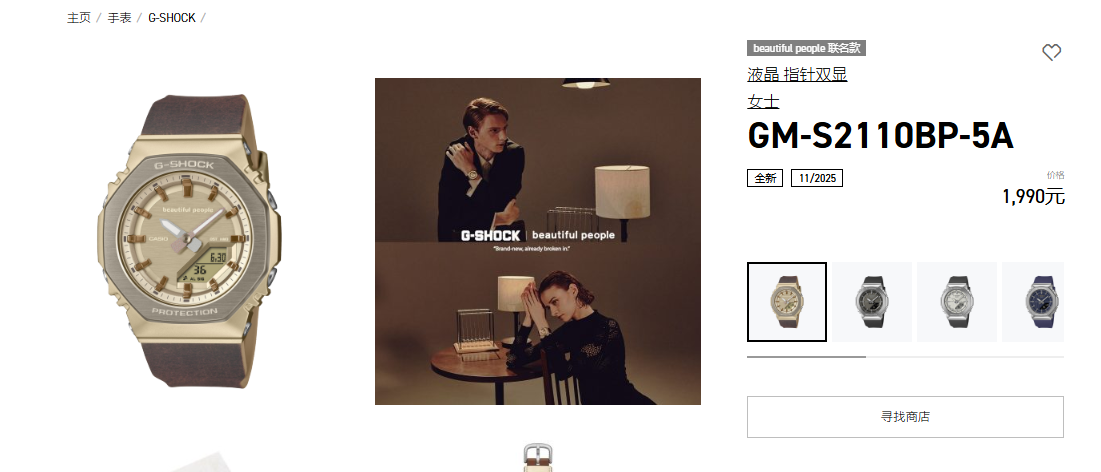Add watch to favorites with heart icon
1101x472 pixels.
tap(1050, 53)
